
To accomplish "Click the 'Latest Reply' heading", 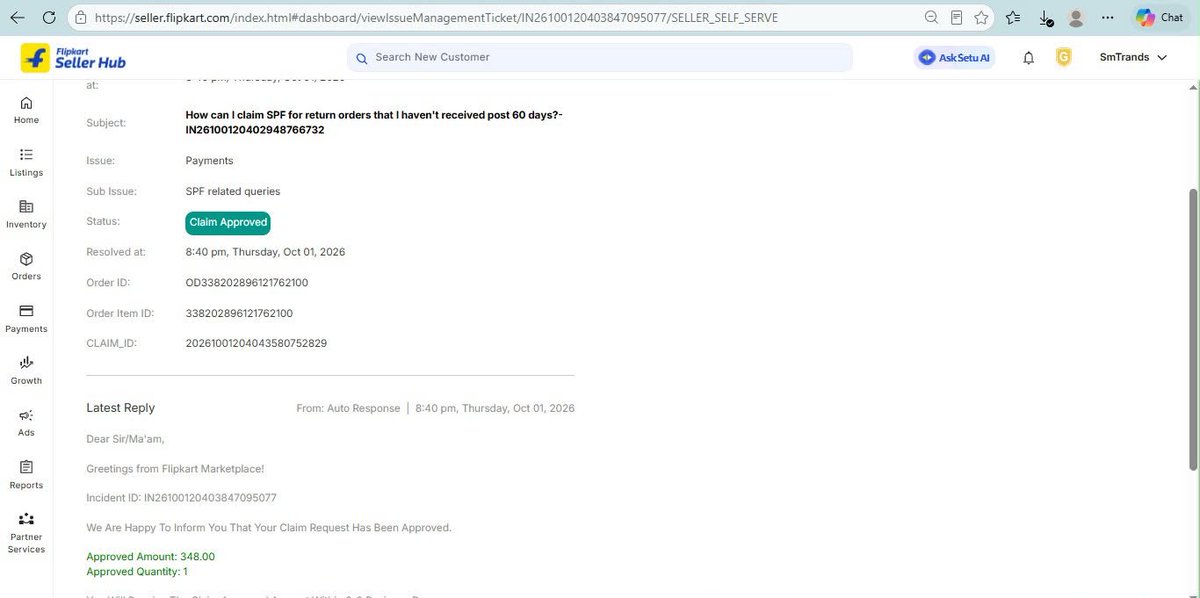I will coord(120,408).
